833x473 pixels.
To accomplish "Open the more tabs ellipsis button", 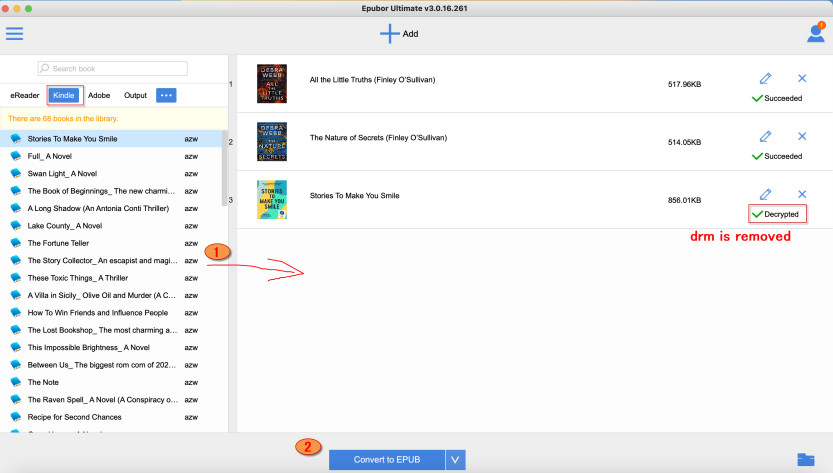I will 166,95.
